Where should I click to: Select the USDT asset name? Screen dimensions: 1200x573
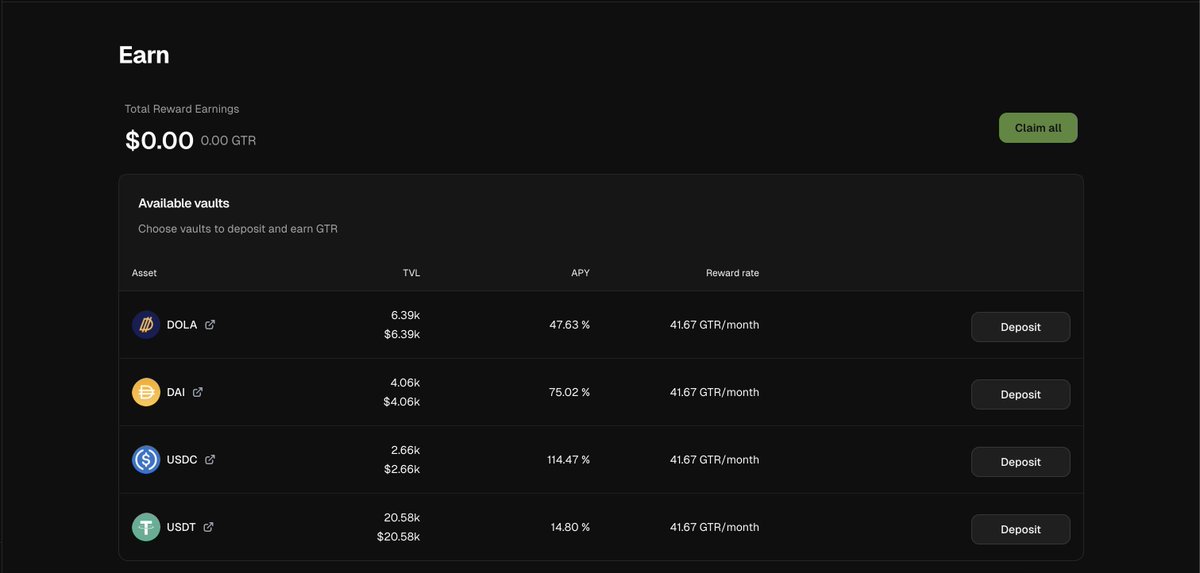181,527
